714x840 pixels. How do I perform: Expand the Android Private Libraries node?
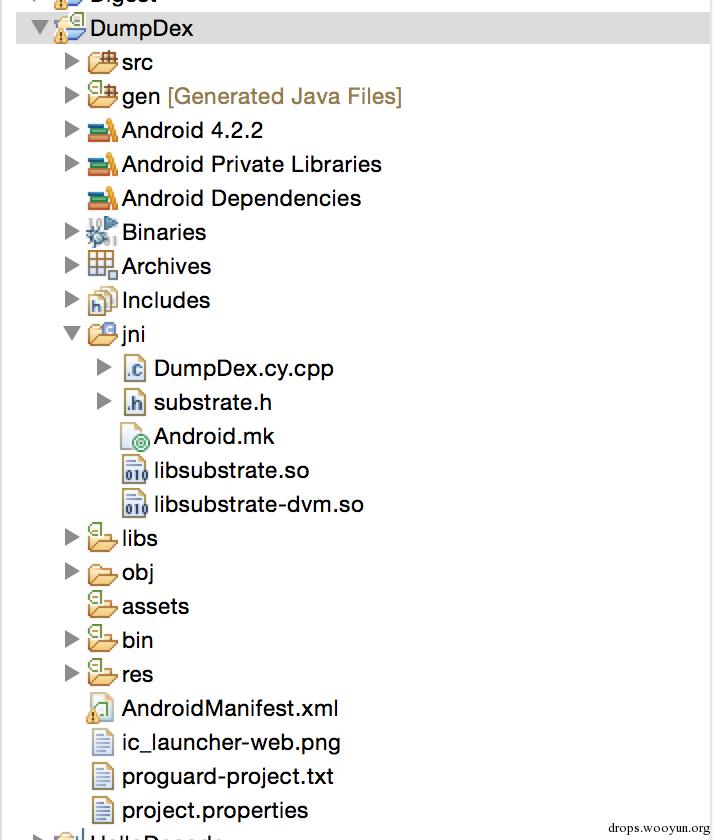click(x=72, y=164)
